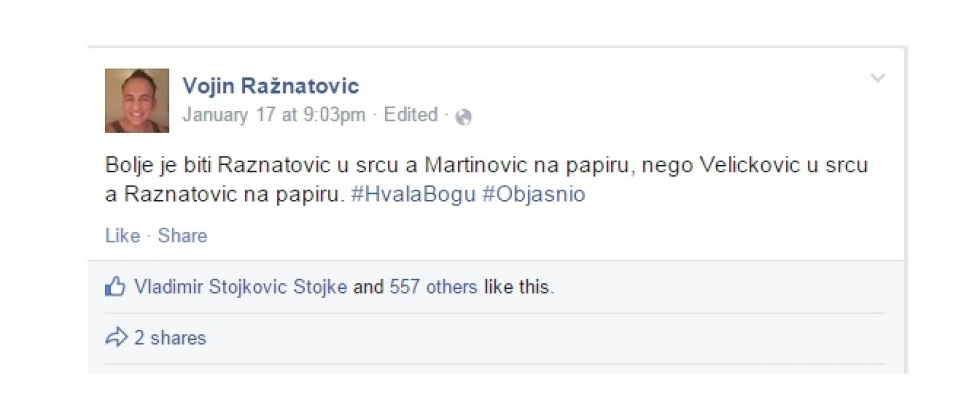Open the January 17 at 9:03pm timestamp
This screenshot has width=980, height=400.
click(273, 115)
